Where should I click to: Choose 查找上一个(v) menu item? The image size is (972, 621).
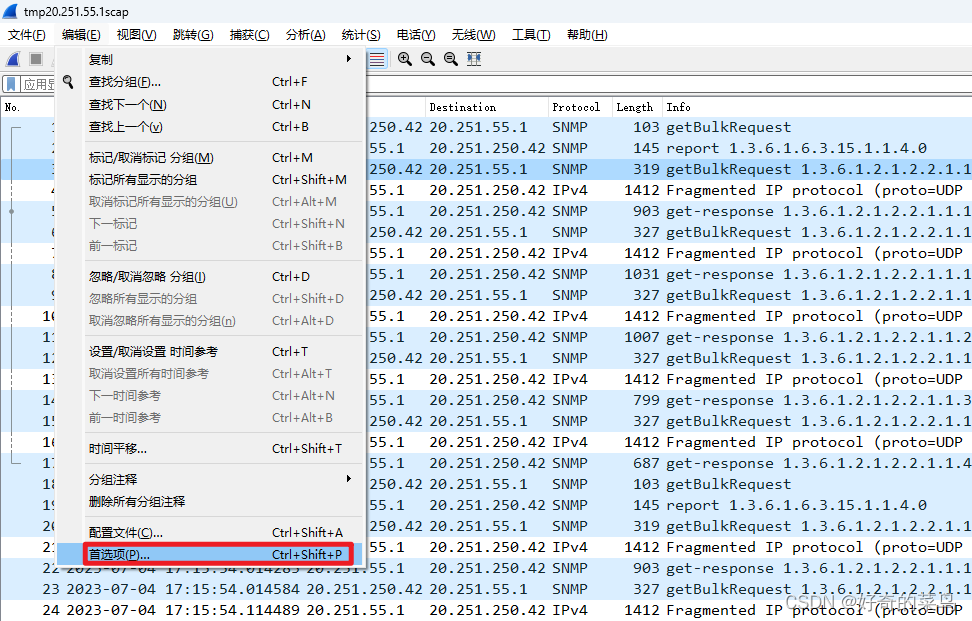pyautogui.click(x=211, y=127)
